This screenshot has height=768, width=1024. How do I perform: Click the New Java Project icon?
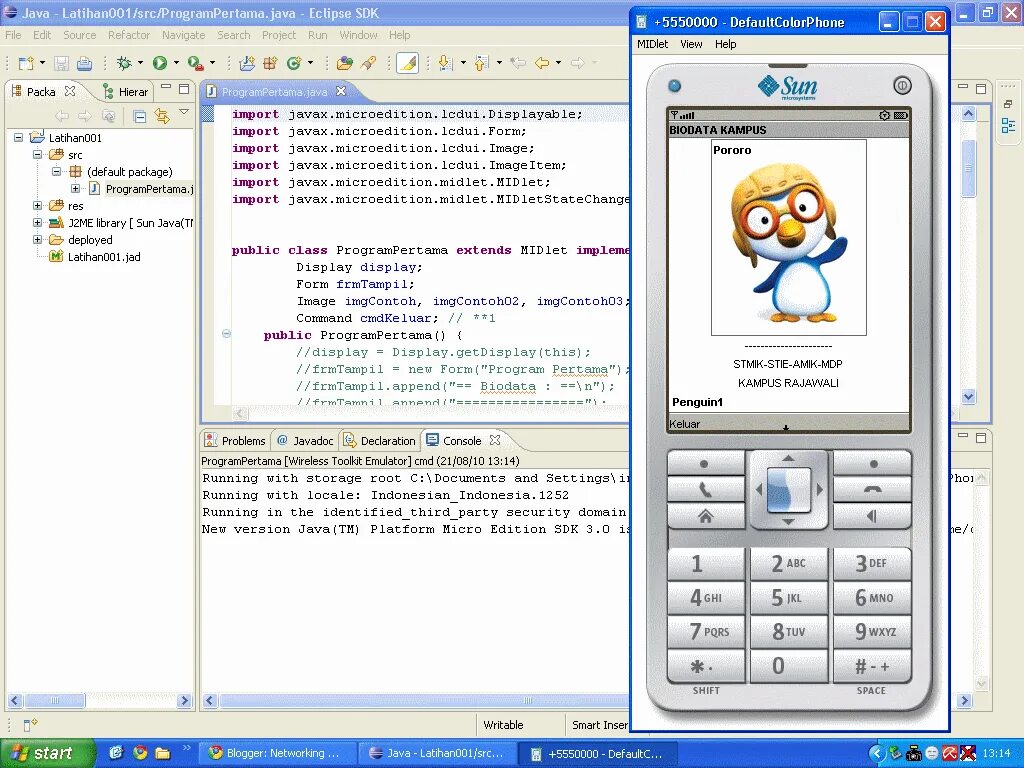click(248, 63)
